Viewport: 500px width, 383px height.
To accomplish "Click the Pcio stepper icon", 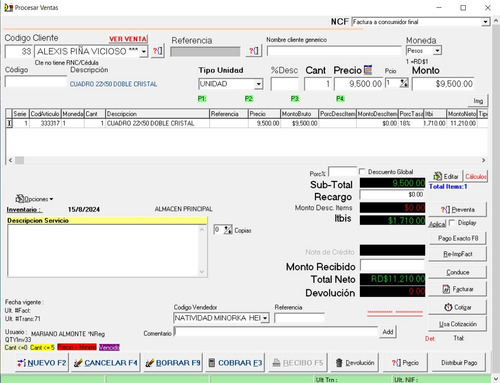I will tap(404, 83).
